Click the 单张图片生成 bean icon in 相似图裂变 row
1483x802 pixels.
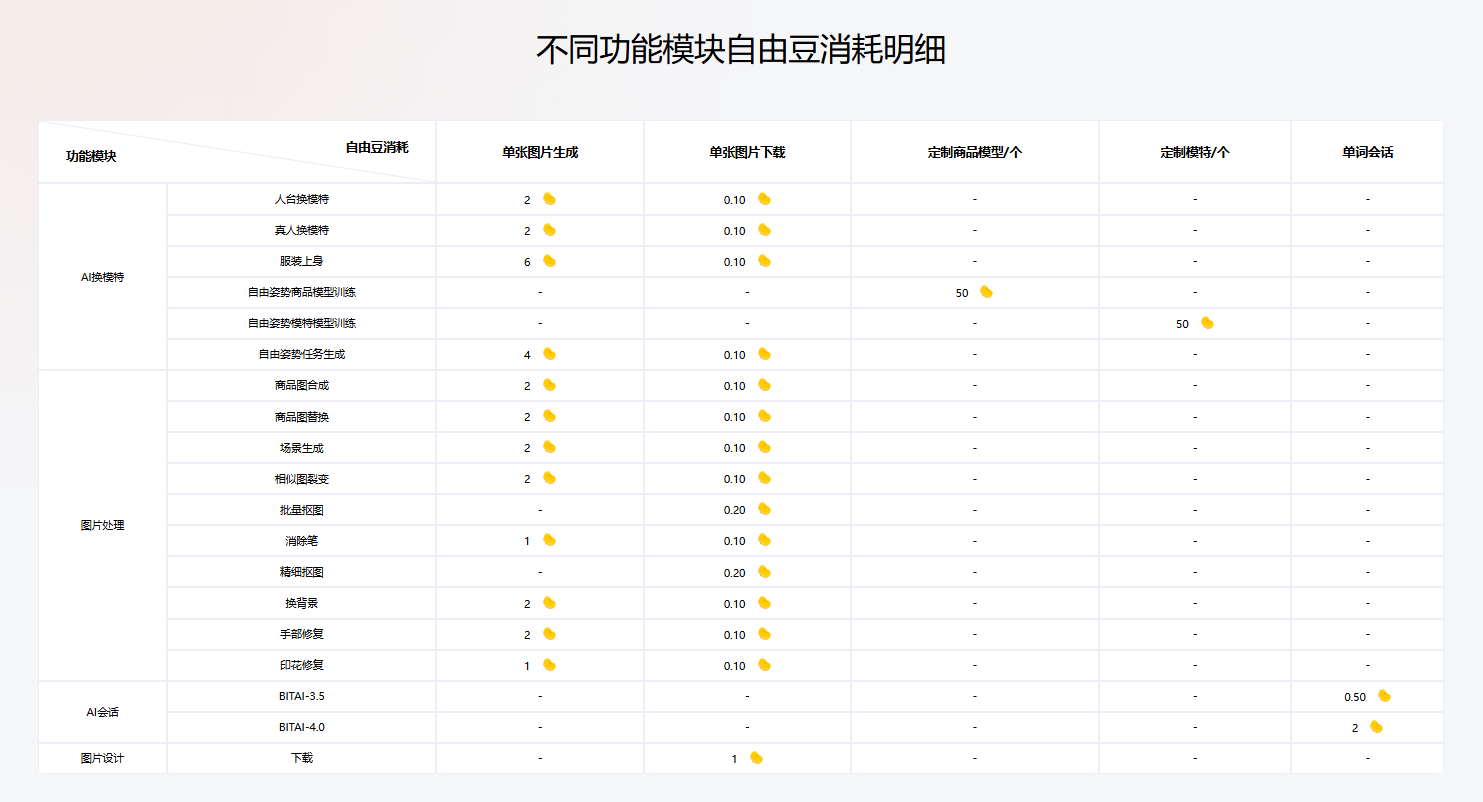549,478
